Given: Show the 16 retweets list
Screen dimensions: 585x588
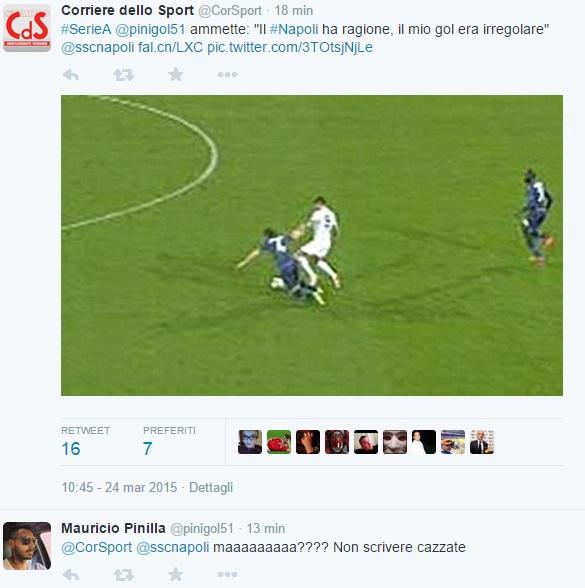Looking at the screenshot, I should (x=86, y=442).
